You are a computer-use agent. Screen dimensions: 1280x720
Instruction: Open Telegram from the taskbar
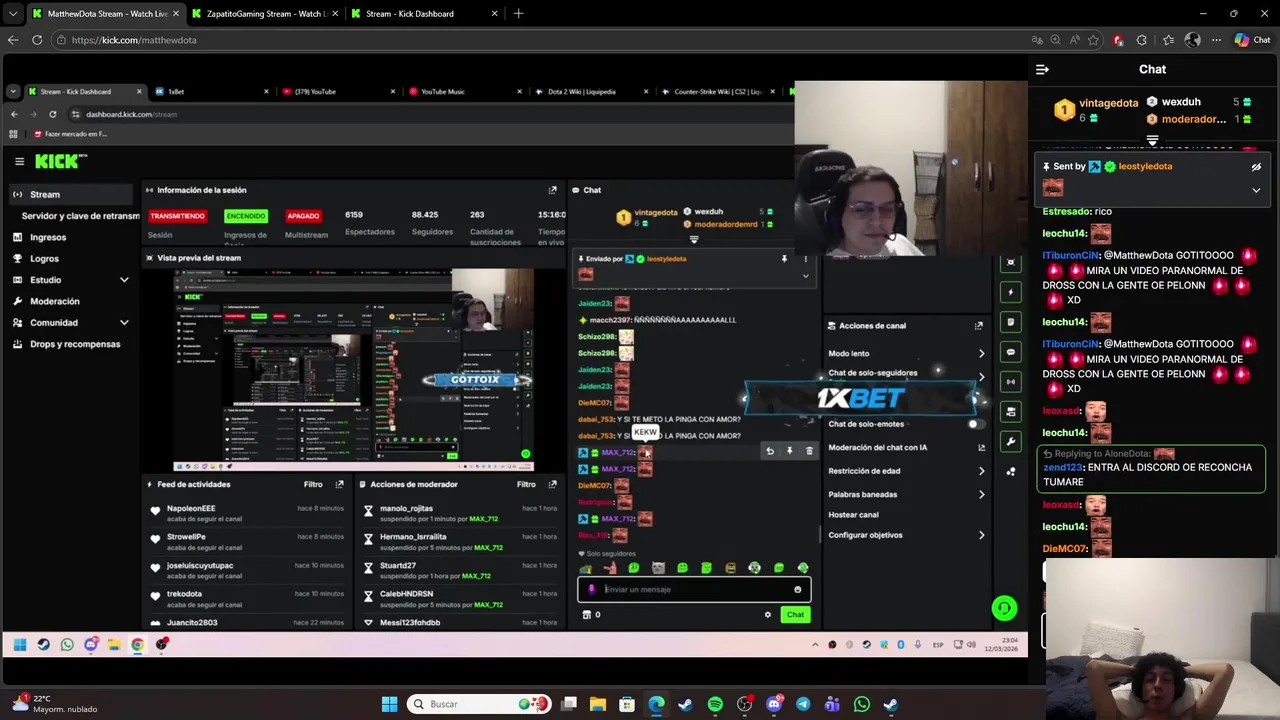803,704
